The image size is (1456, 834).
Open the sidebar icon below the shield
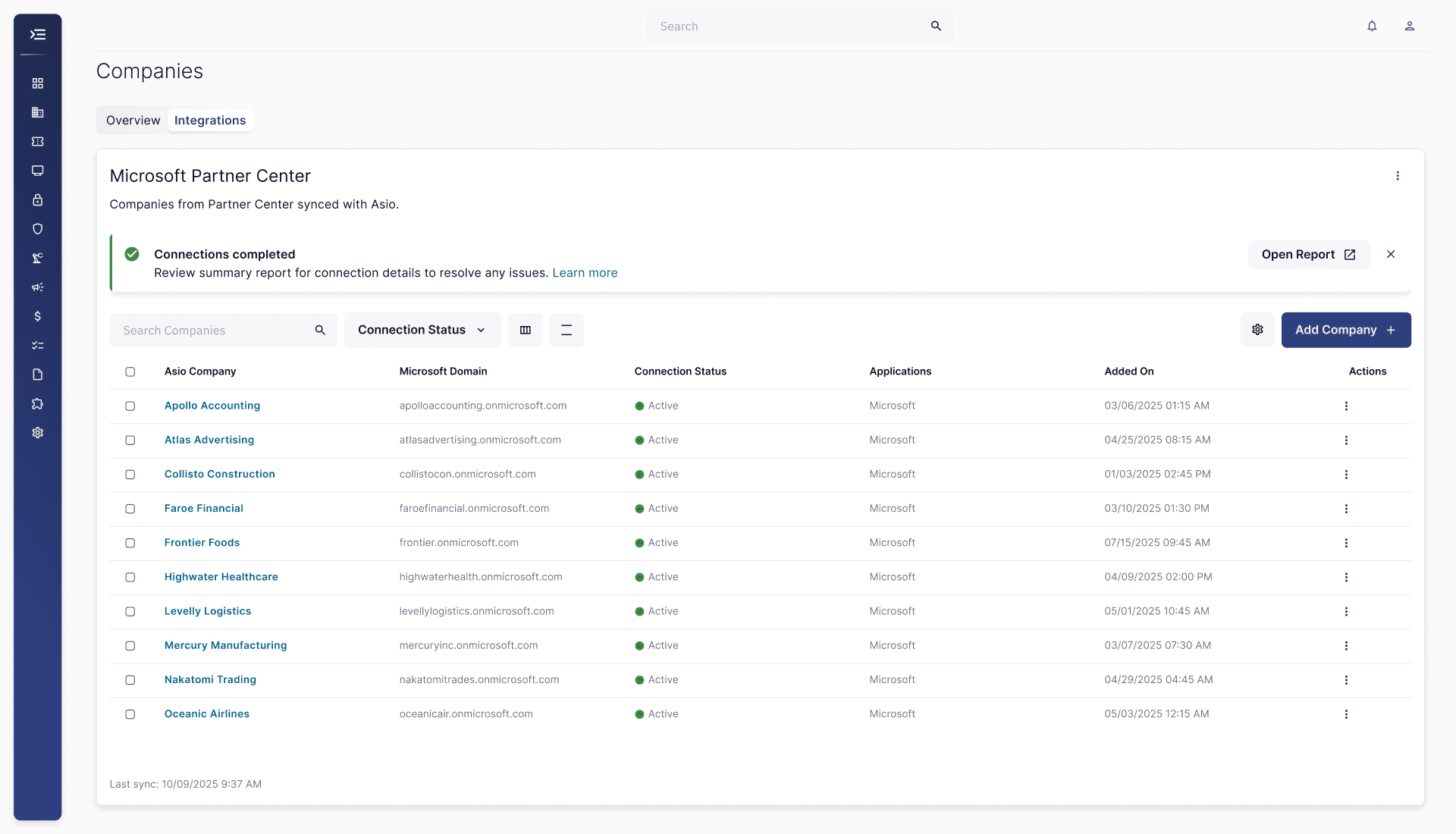37,259
